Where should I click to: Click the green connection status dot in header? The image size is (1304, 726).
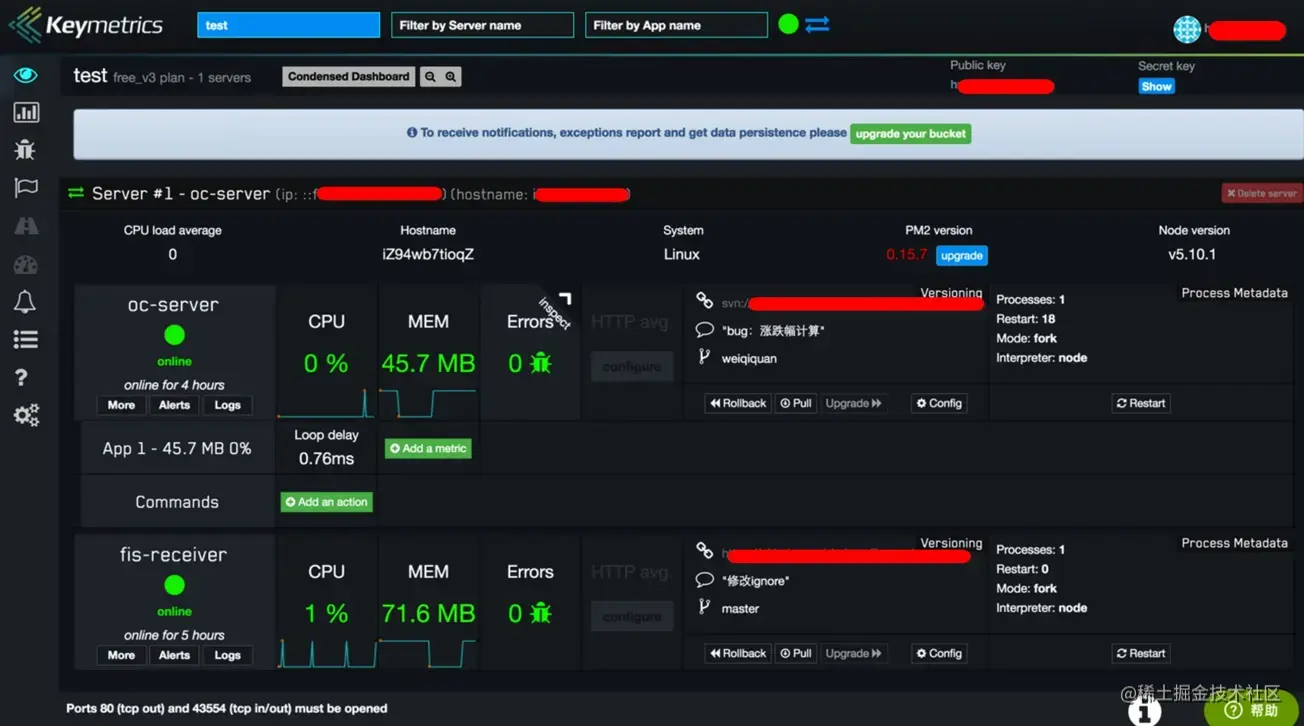788,24
